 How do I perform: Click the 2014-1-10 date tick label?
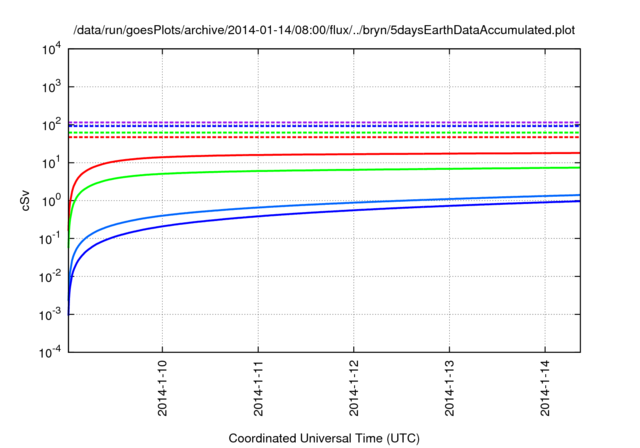click(162, 388)
